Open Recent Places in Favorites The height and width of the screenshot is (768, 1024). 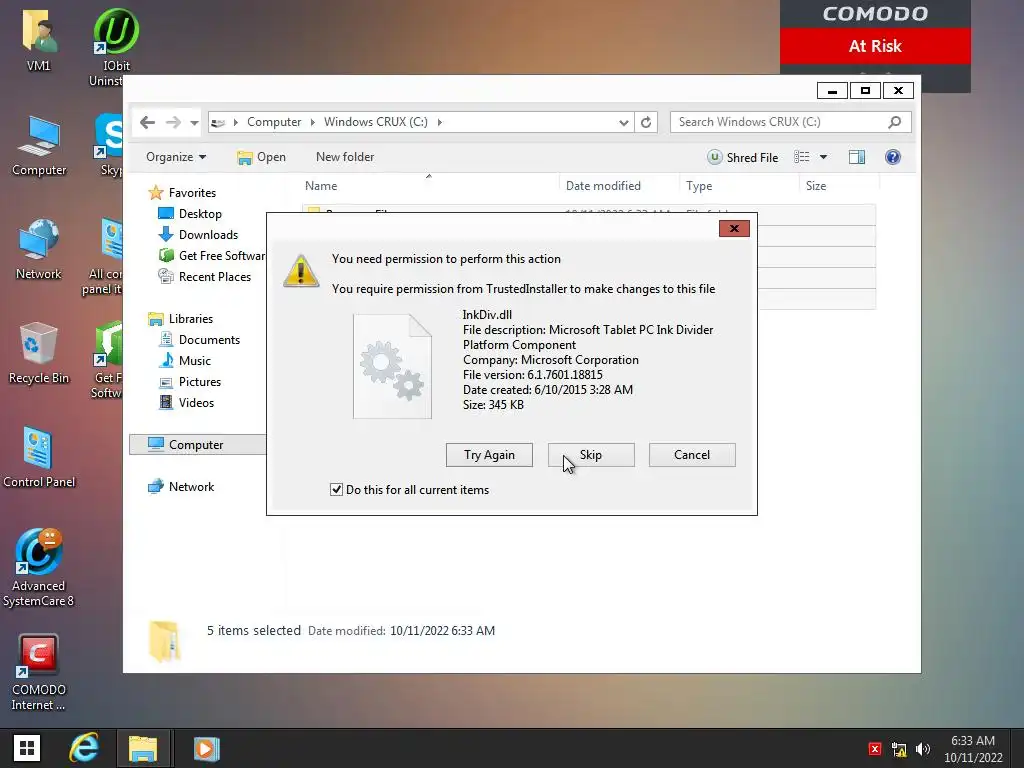point(204,276)
